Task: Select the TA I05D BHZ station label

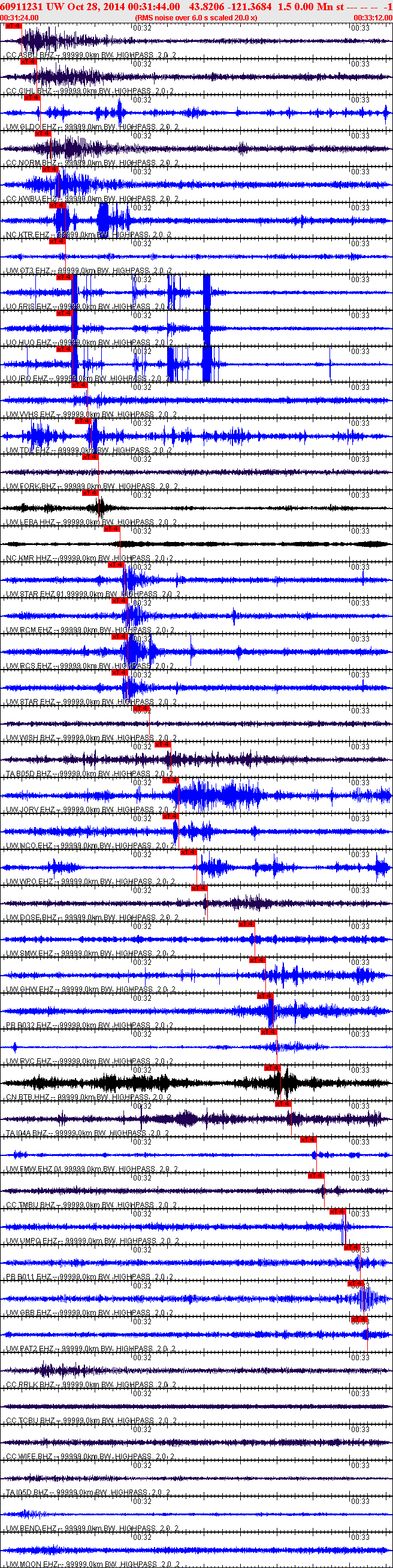Action: [x=29, y=1492]
